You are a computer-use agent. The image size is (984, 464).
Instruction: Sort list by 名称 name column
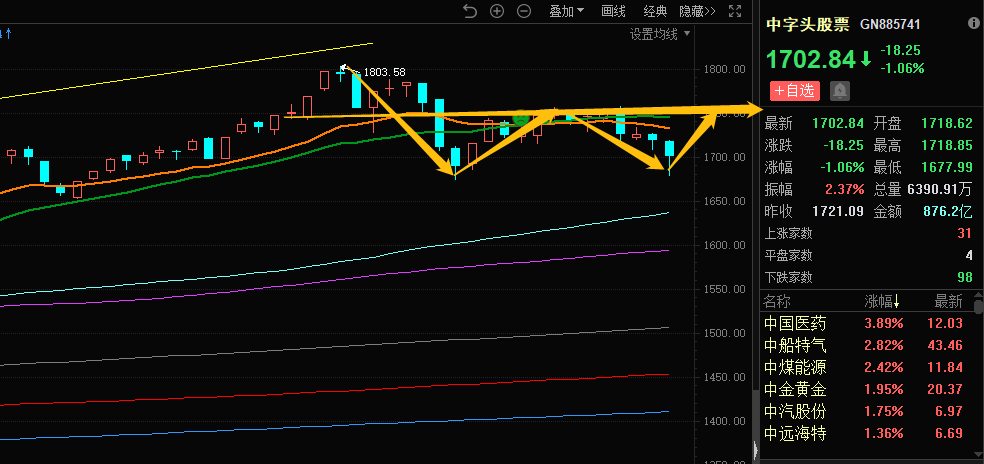[776, 301]
